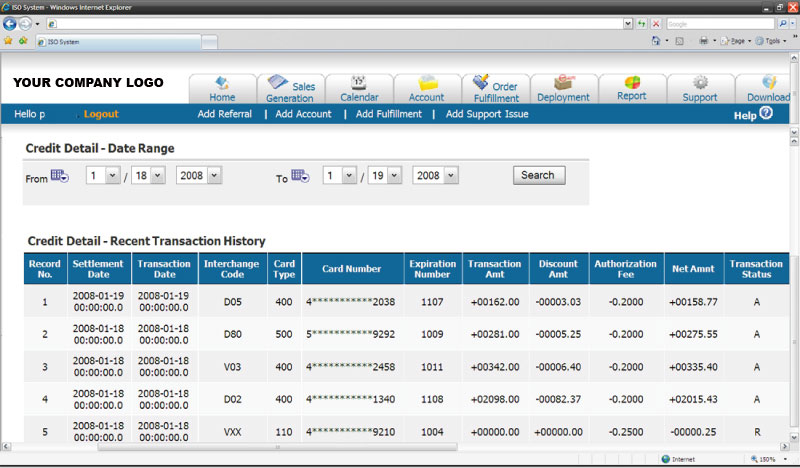Open the Download tab
The image size is (800, 468).
764,89
